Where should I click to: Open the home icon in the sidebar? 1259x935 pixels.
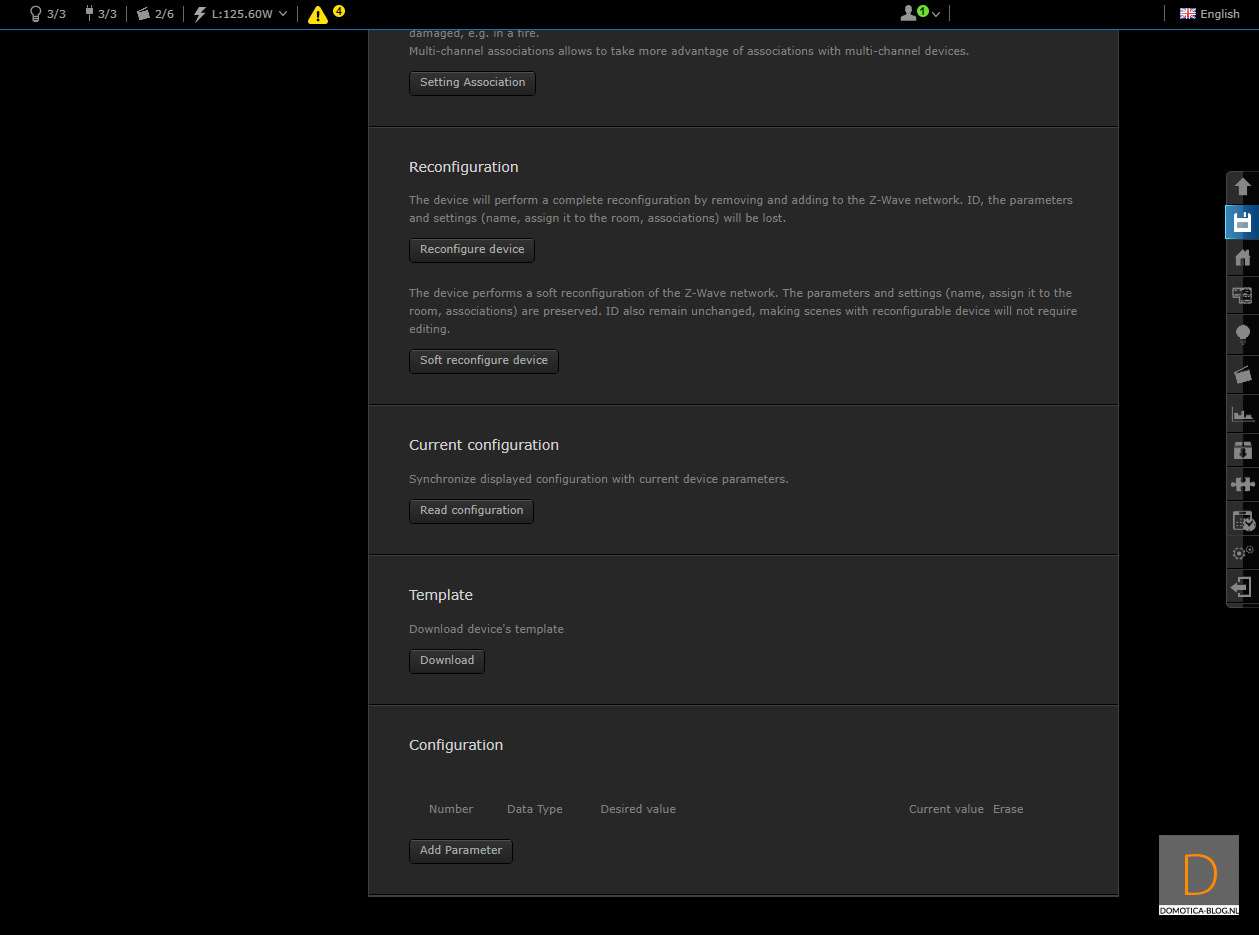(x=1242, y=258)
